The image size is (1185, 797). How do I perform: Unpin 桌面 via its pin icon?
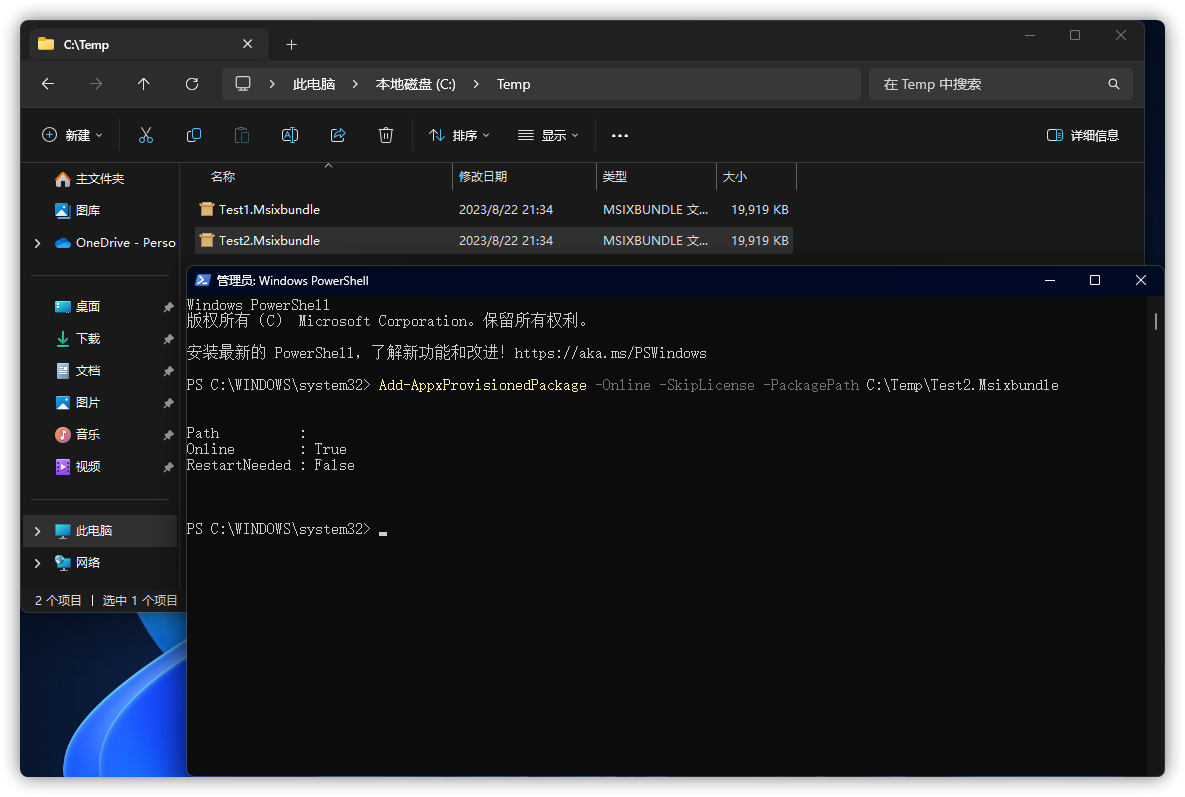pyautogui.click(x=168, y=307)
